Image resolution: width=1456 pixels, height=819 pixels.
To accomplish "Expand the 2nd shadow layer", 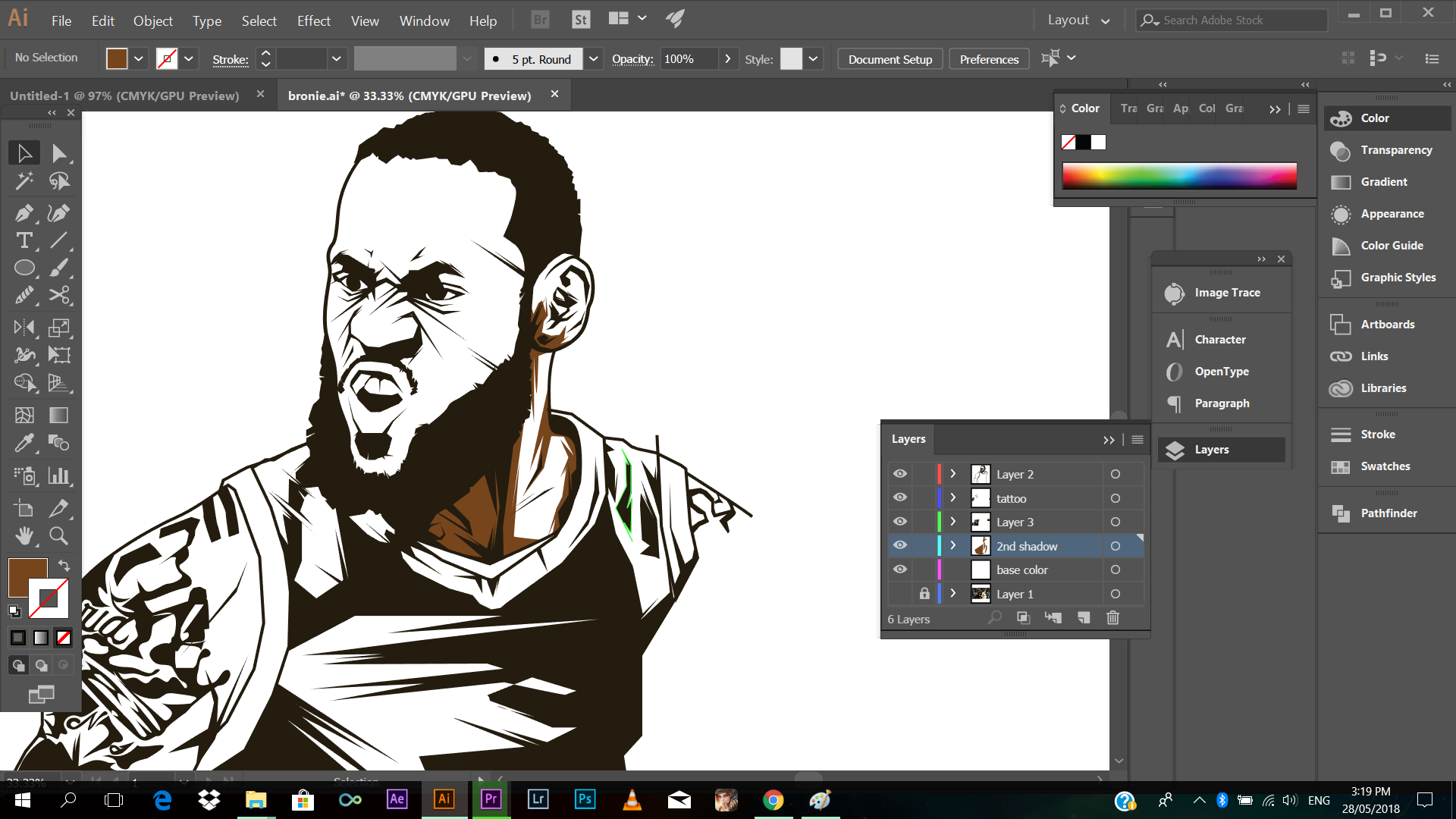I will click(953, 545).
